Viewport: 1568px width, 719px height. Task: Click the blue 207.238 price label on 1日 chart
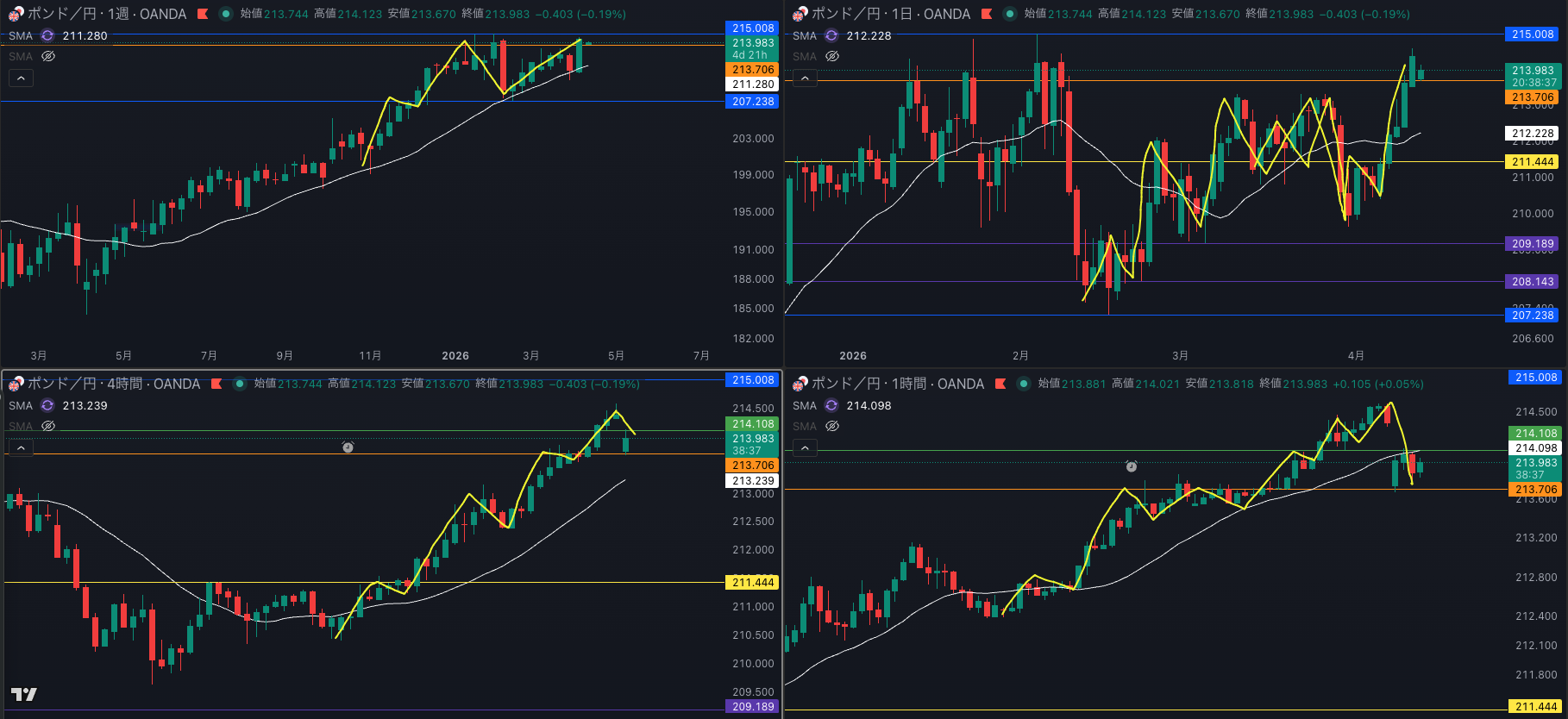(x=1533, y=316)
